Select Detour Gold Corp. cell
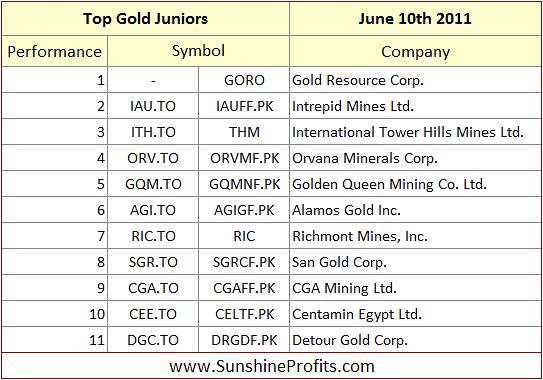Viewport: 543px width, 380px height. (x=415, y=340)
